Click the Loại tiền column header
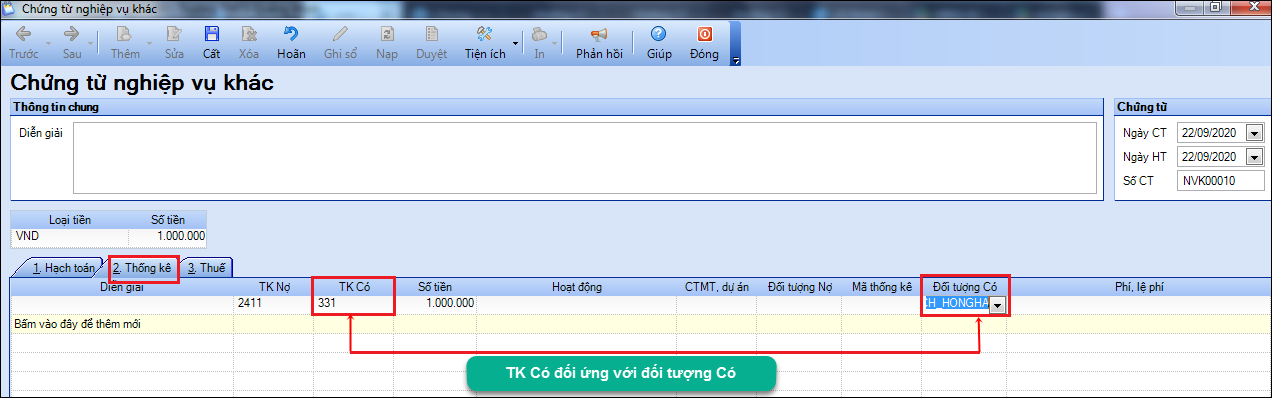This screenshot has height=398, width=1272. coord(69,219)
